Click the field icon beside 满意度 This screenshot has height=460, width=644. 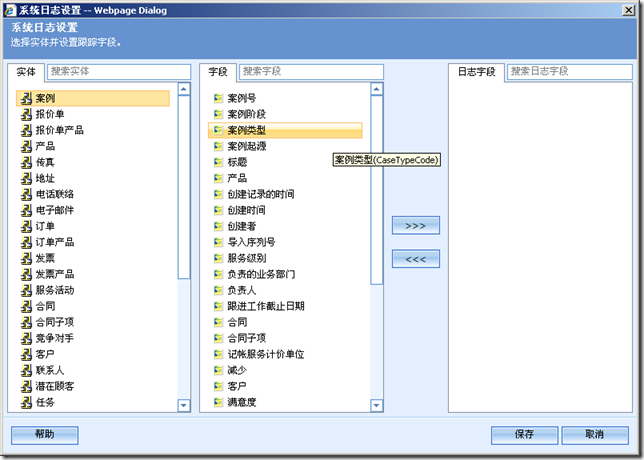pyautogui.click(x=218, y=402)
